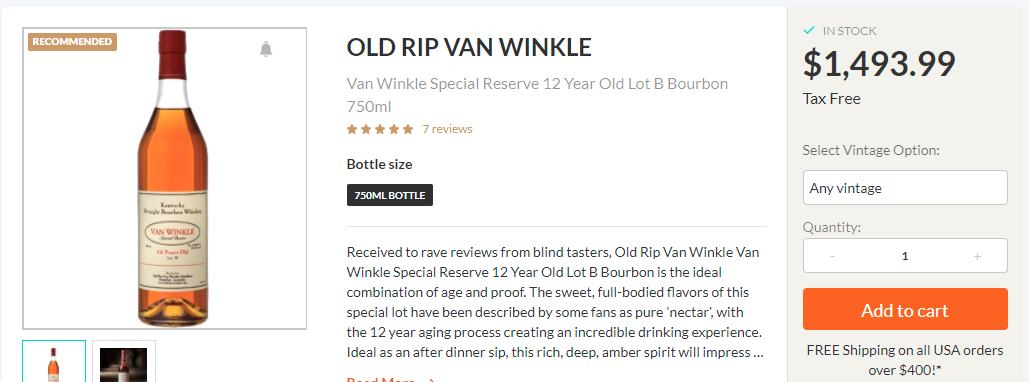Select the 750ML BOTTLE size option
This screenshot has height=382, width=1029.
coord(390,195)
